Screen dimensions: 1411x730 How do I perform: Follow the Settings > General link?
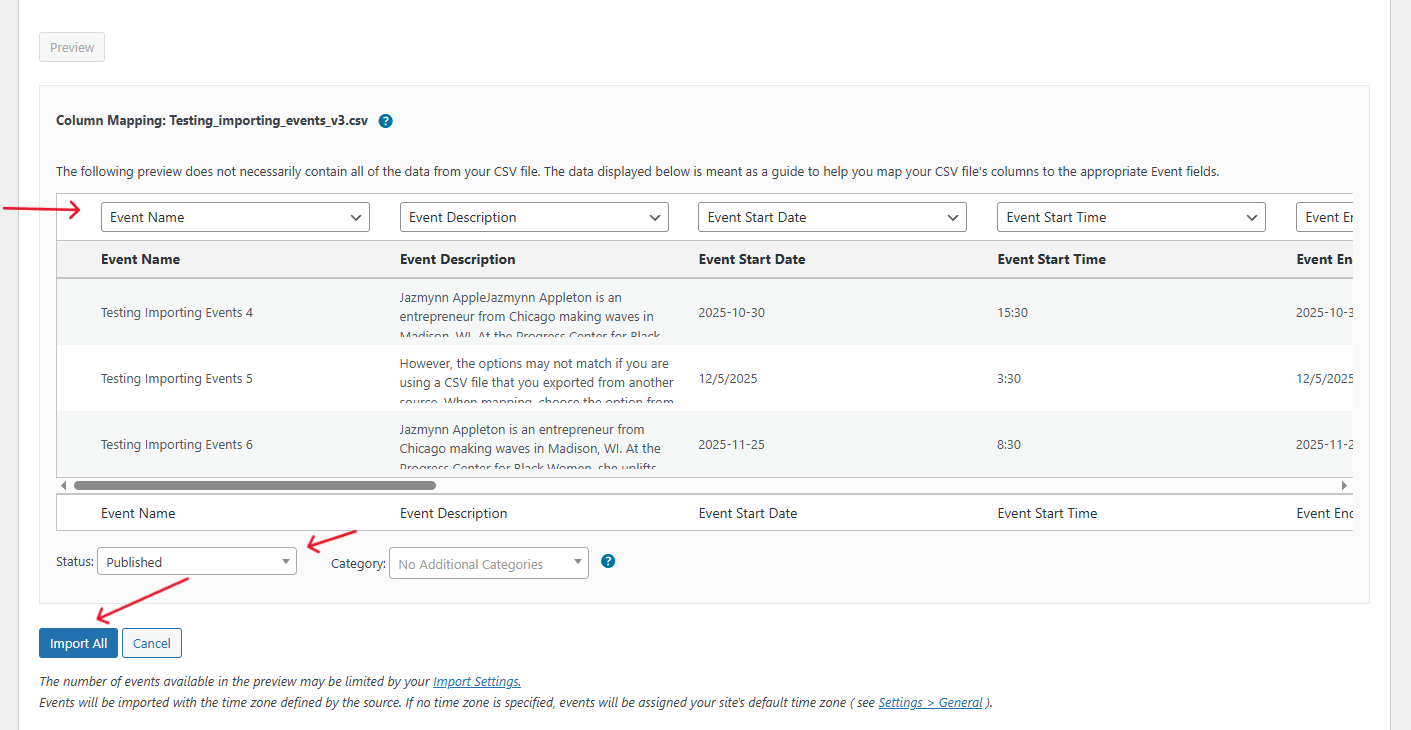pyautogui.click(x=930, y=702)
